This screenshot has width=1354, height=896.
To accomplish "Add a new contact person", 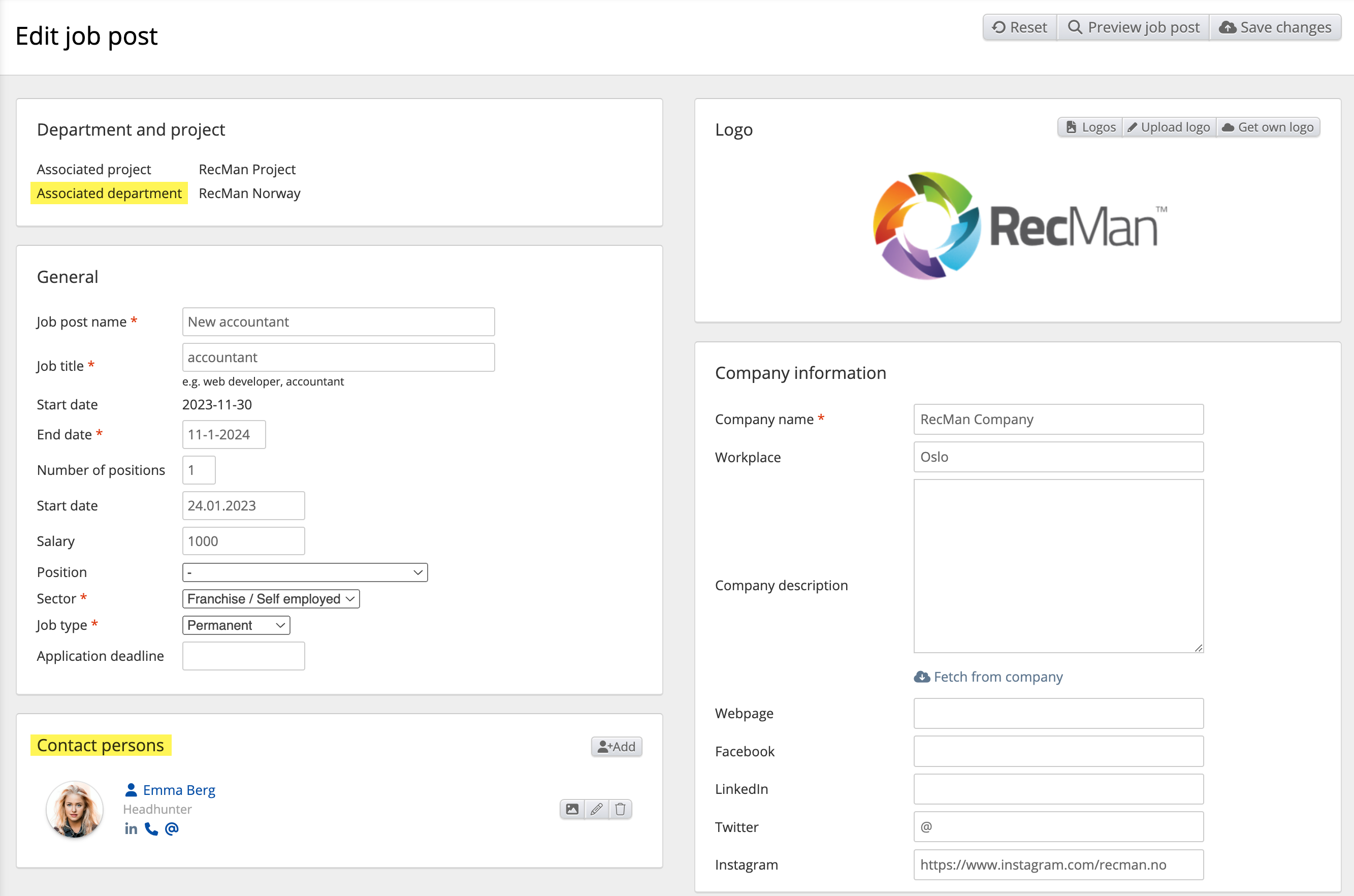I will point(617,746).
